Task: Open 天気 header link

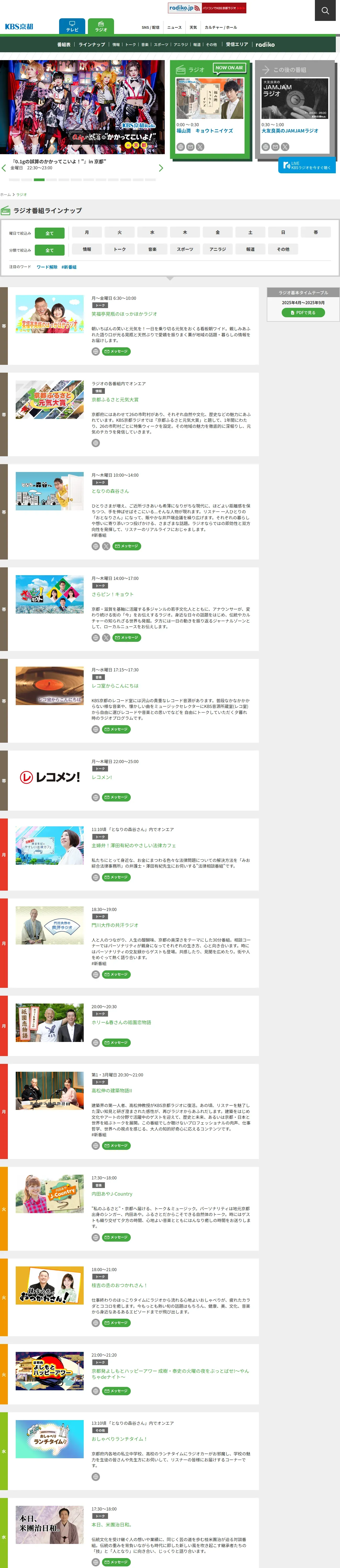Action: [x=193, y=27]
